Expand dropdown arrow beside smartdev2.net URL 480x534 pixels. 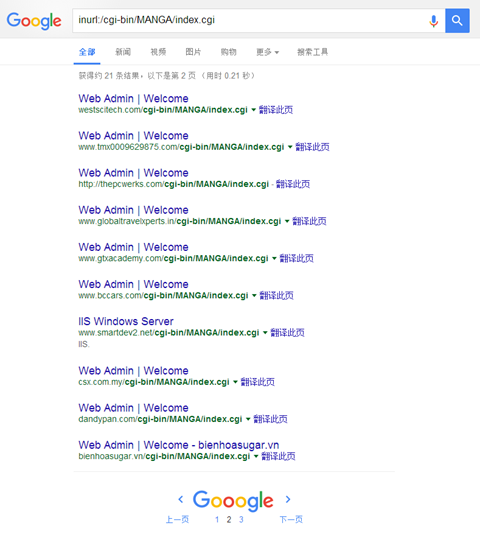point(265,332)
